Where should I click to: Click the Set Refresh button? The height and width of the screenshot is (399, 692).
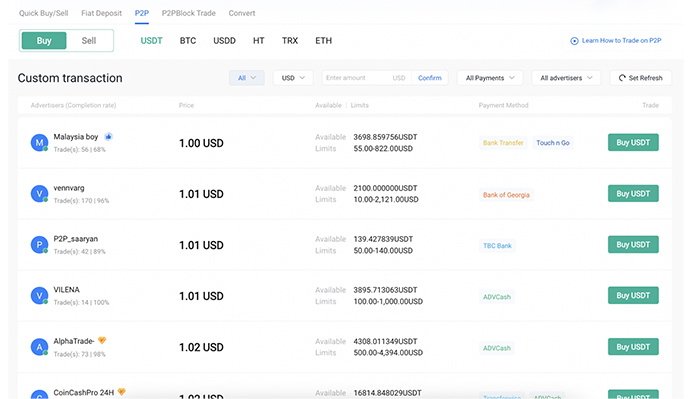coord(641,78)
